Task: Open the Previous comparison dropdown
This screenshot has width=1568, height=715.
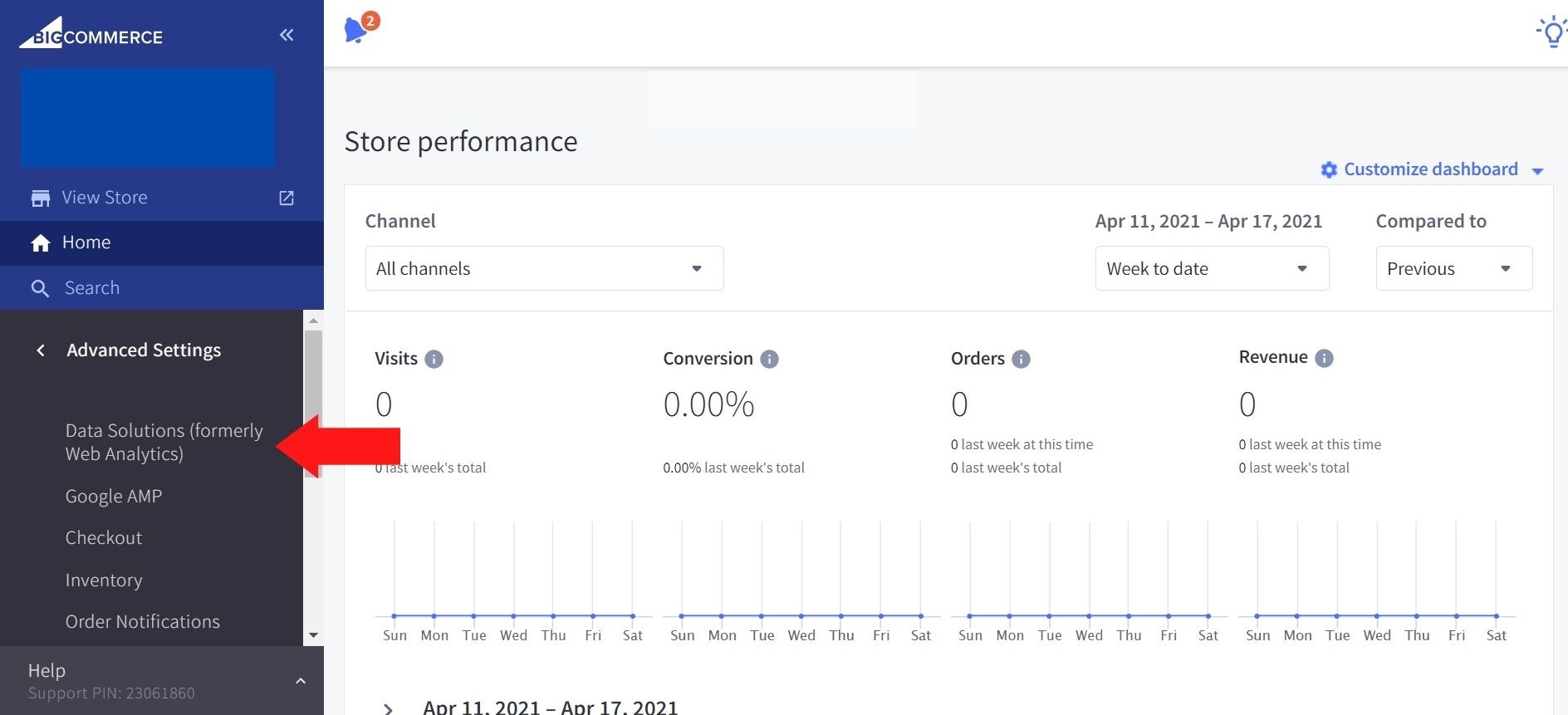Action: (x=1453, y=268)
